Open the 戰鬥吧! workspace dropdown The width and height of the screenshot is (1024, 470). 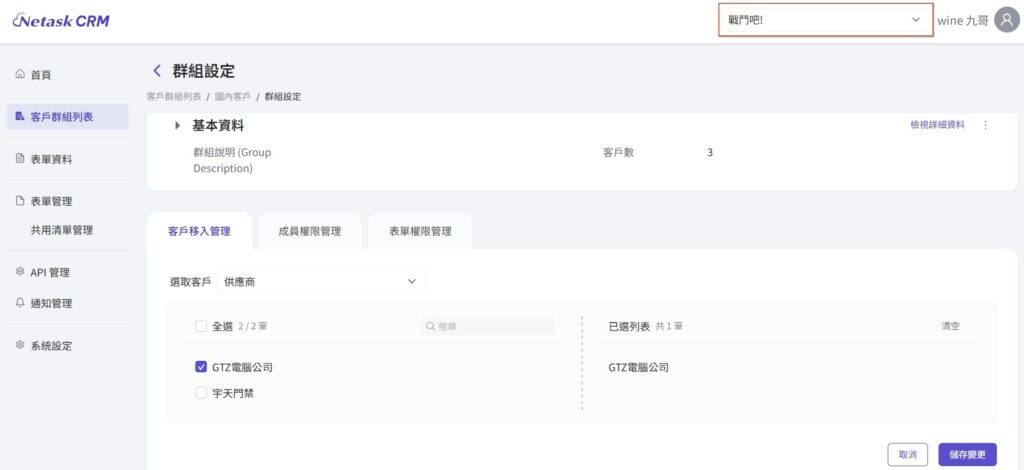[825, 20]
